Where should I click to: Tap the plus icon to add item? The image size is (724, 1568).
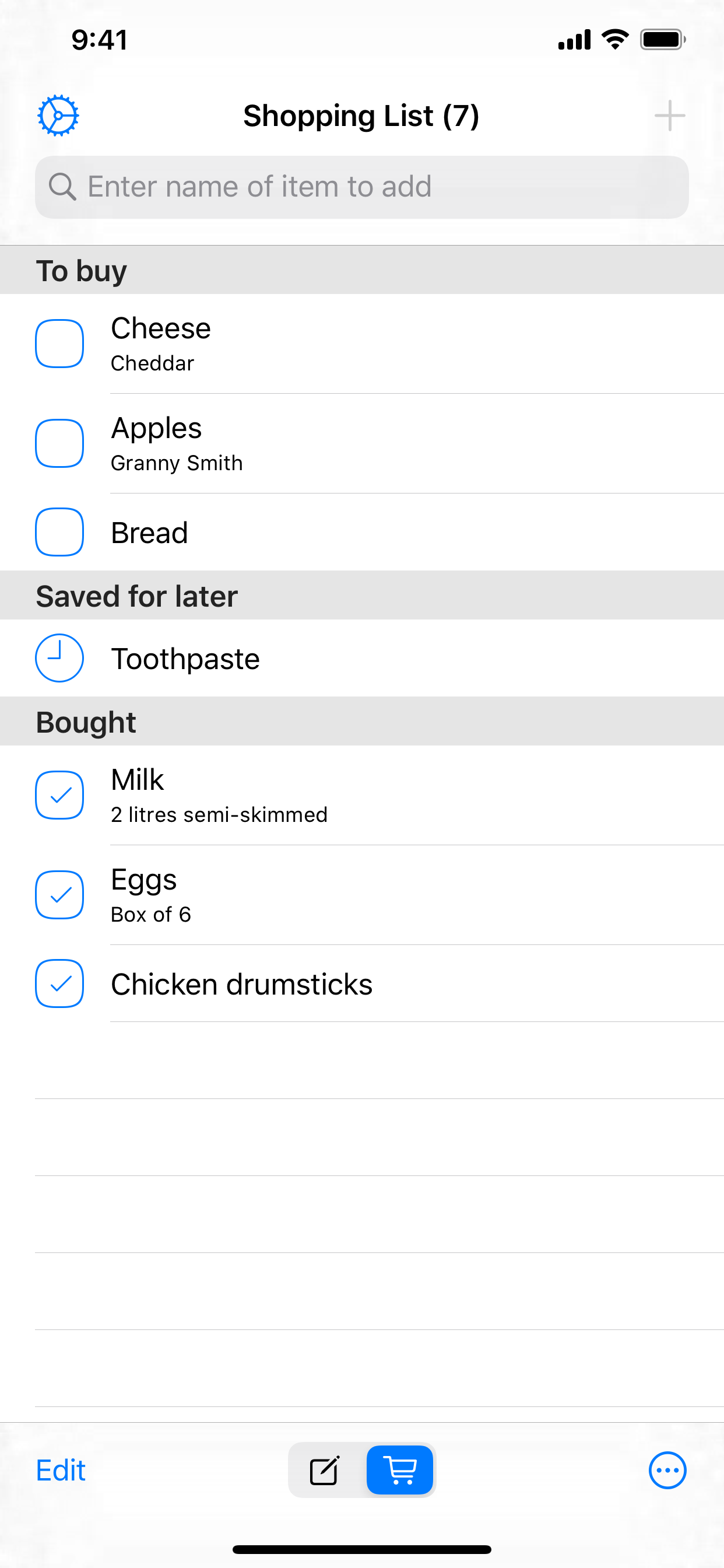click(669, 115)
